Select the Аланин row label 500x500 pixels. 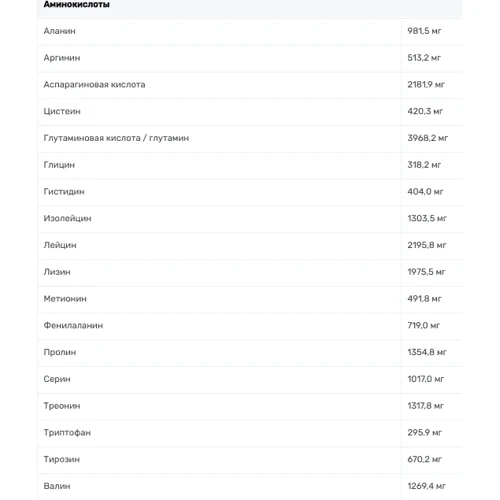coord(59,31)
